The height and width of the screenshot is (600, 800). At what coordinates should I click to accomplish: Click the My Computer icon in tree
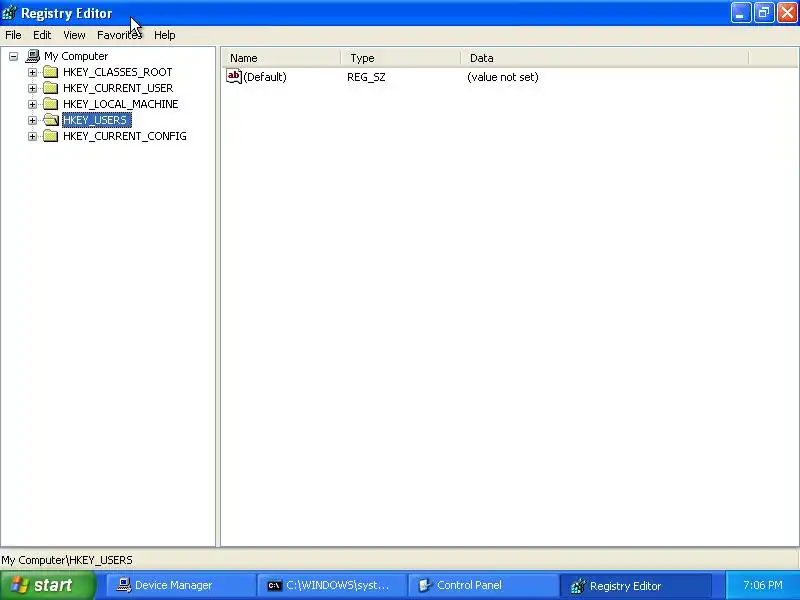pyautogui.click(x=33, y=56)
